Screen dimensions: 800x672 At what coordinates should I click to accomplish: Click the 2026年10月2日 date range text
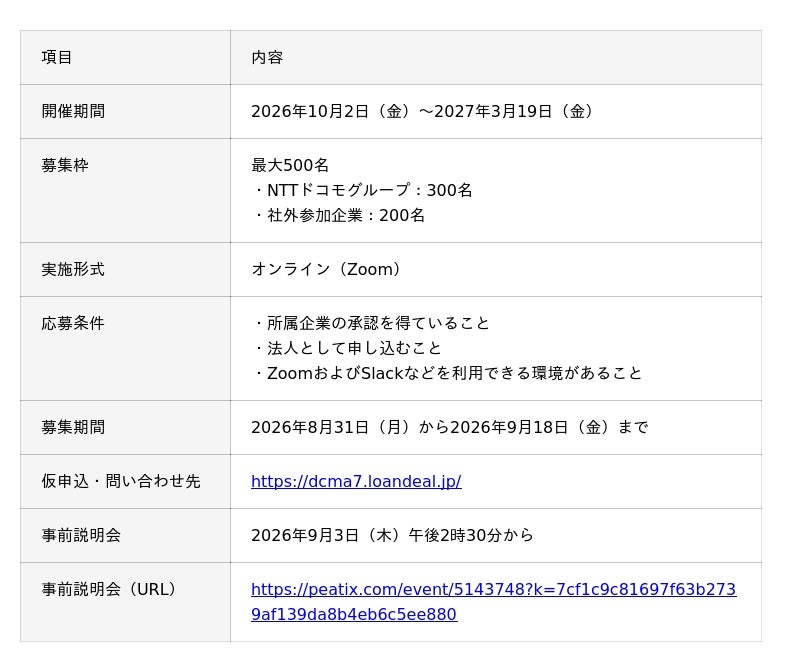pyautogui.click(x=421, y=111)
